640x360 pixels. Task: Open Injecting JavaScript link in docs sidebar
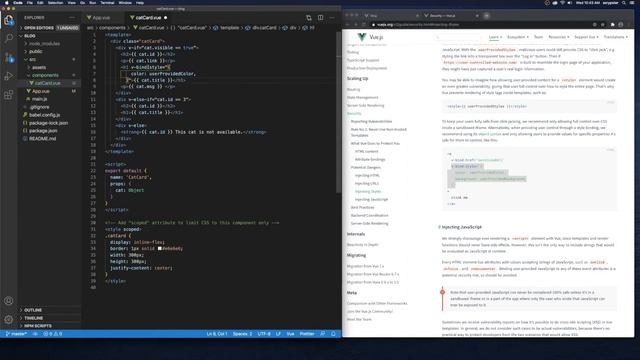371,200
